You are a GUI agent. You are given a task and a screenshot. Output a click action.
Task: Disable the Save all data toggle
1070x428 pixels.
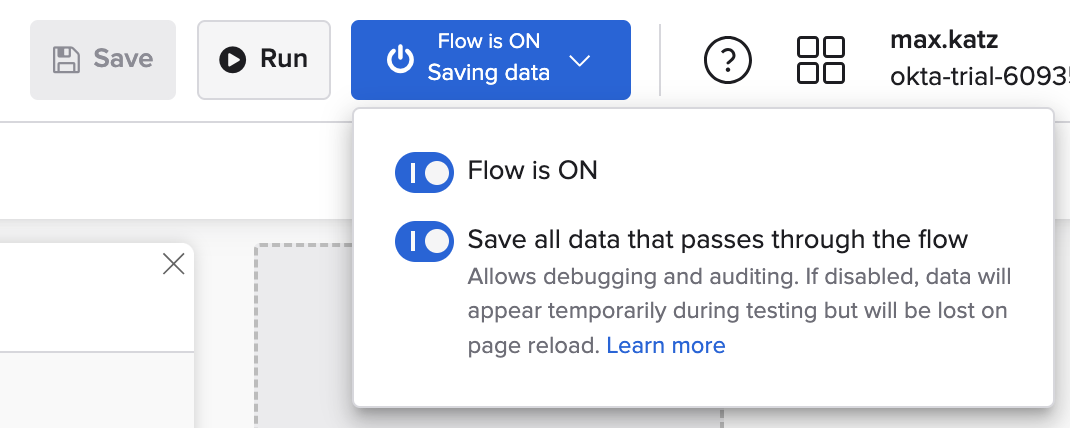[424, 241]
